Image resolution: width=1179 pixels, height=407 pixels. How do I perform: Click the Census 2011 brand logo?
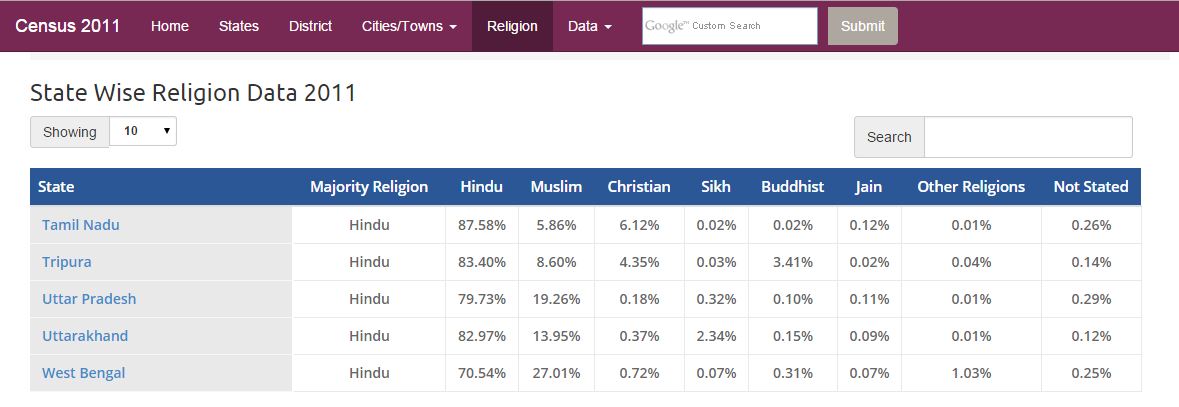68,26
